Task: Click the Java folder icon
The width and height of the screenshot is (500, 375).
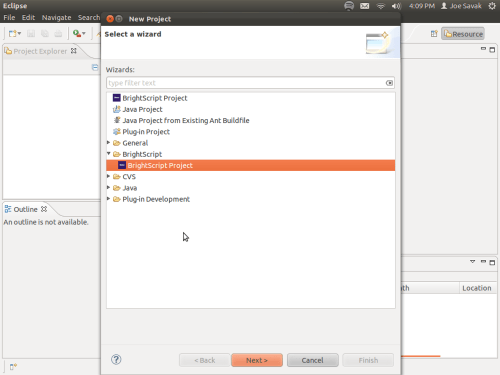Action: 116,188
